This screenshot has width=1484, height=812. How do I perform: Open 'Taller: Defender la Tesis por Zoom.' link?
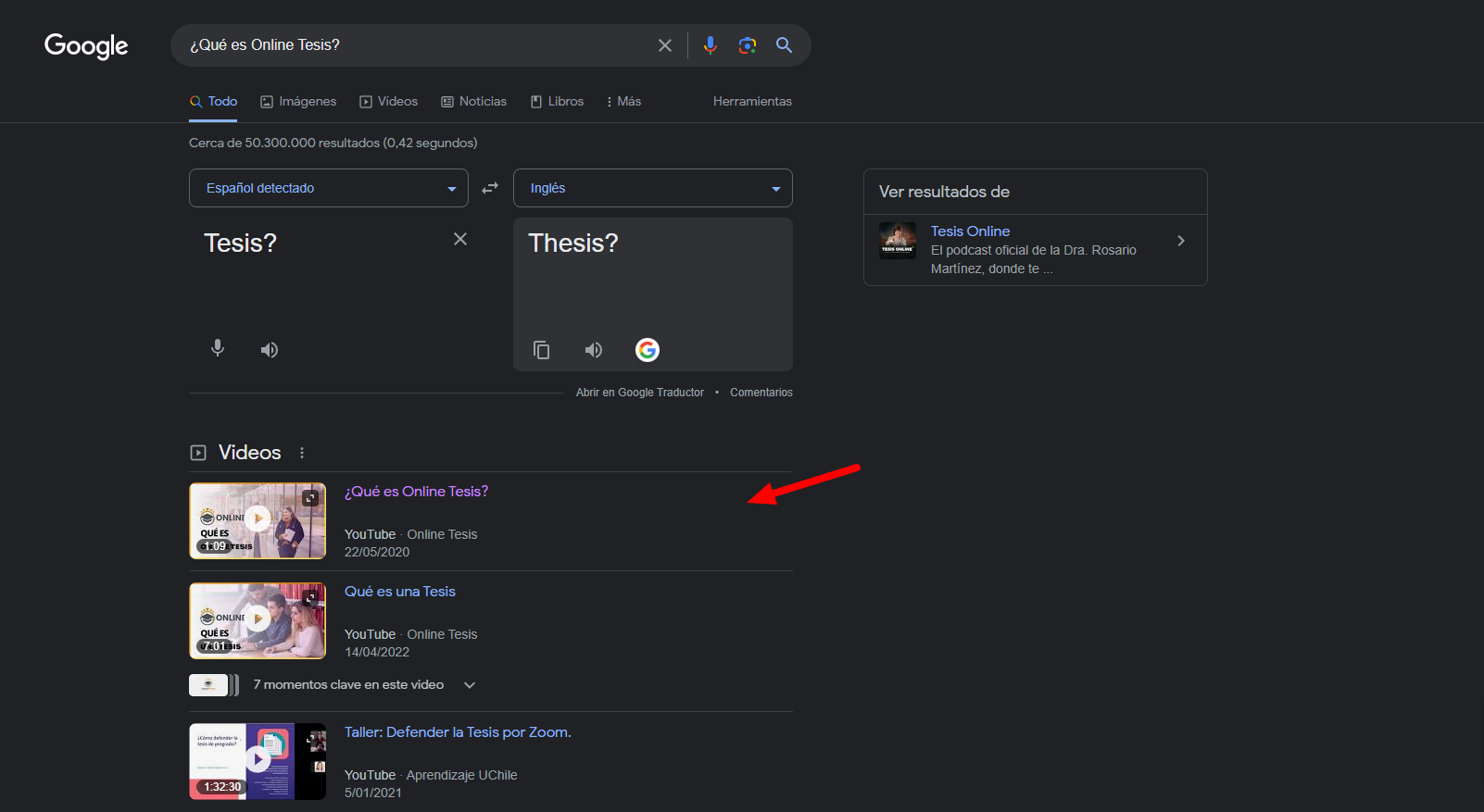point(458,732)
